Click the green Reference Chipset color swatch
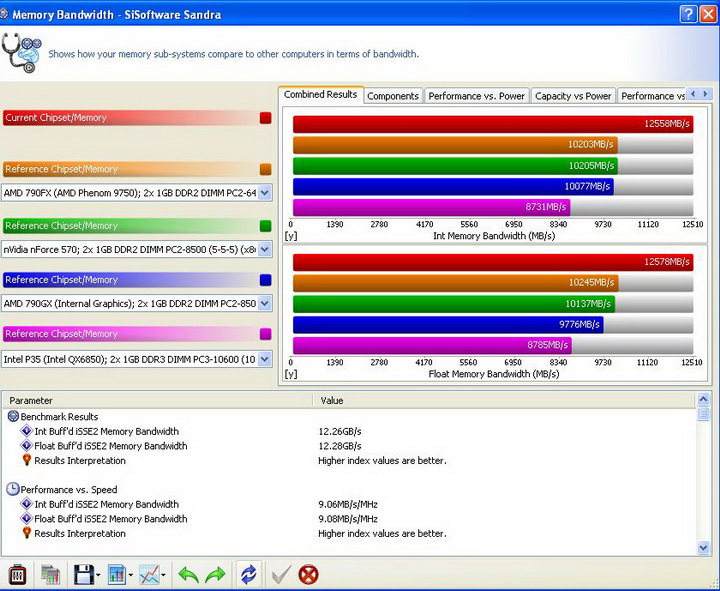 [x=265, y=226]
